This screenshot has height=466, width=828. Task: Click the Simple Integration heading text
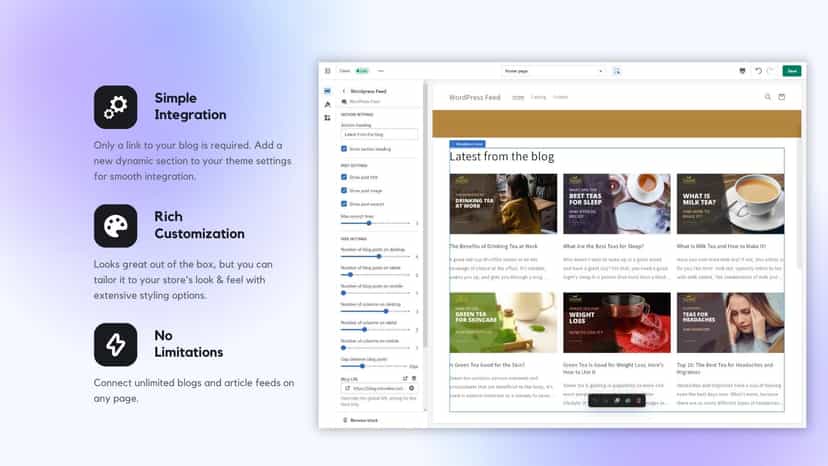(190, 106)
